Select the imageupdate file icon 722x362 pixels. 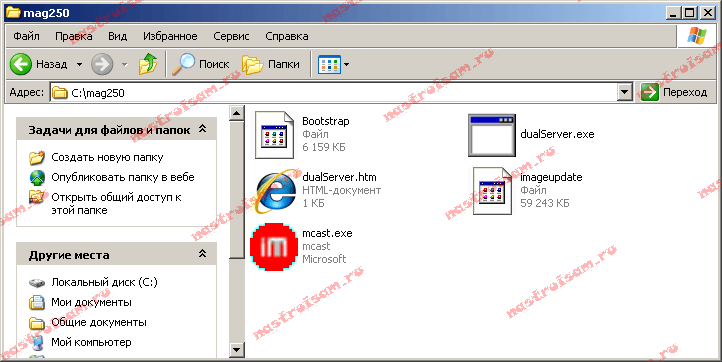[x=492, y=191]
